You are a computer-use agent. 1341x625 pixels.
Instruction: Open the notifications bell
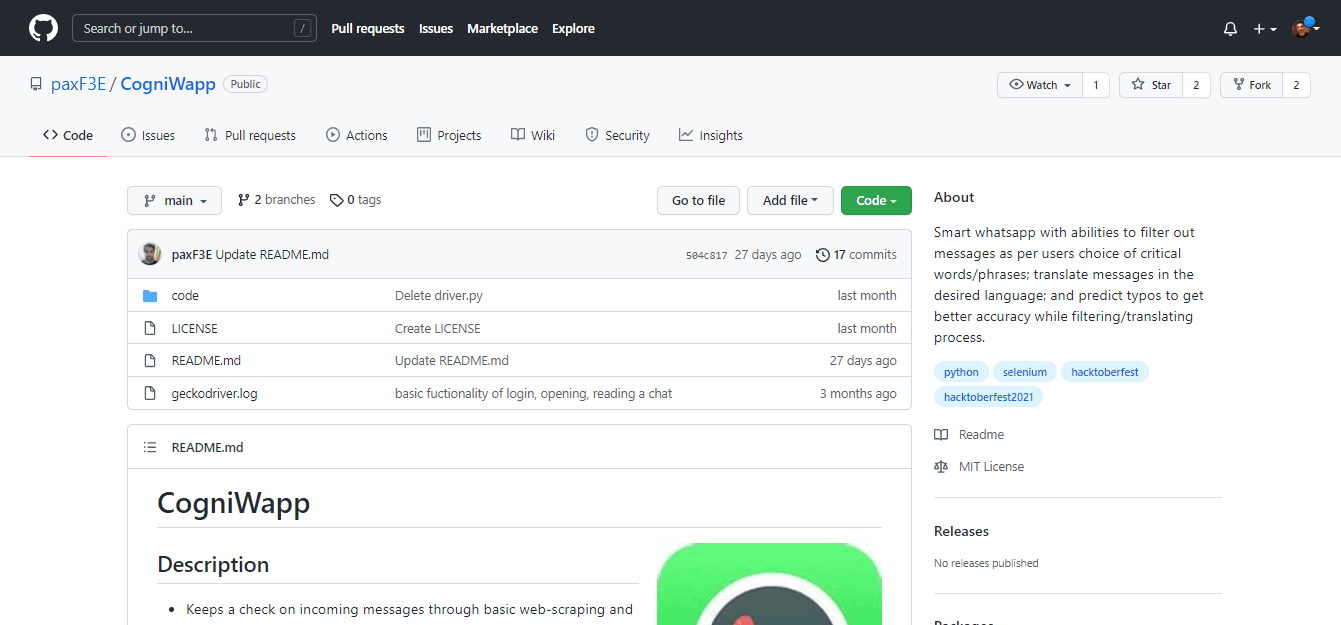tap(1230, 29)
